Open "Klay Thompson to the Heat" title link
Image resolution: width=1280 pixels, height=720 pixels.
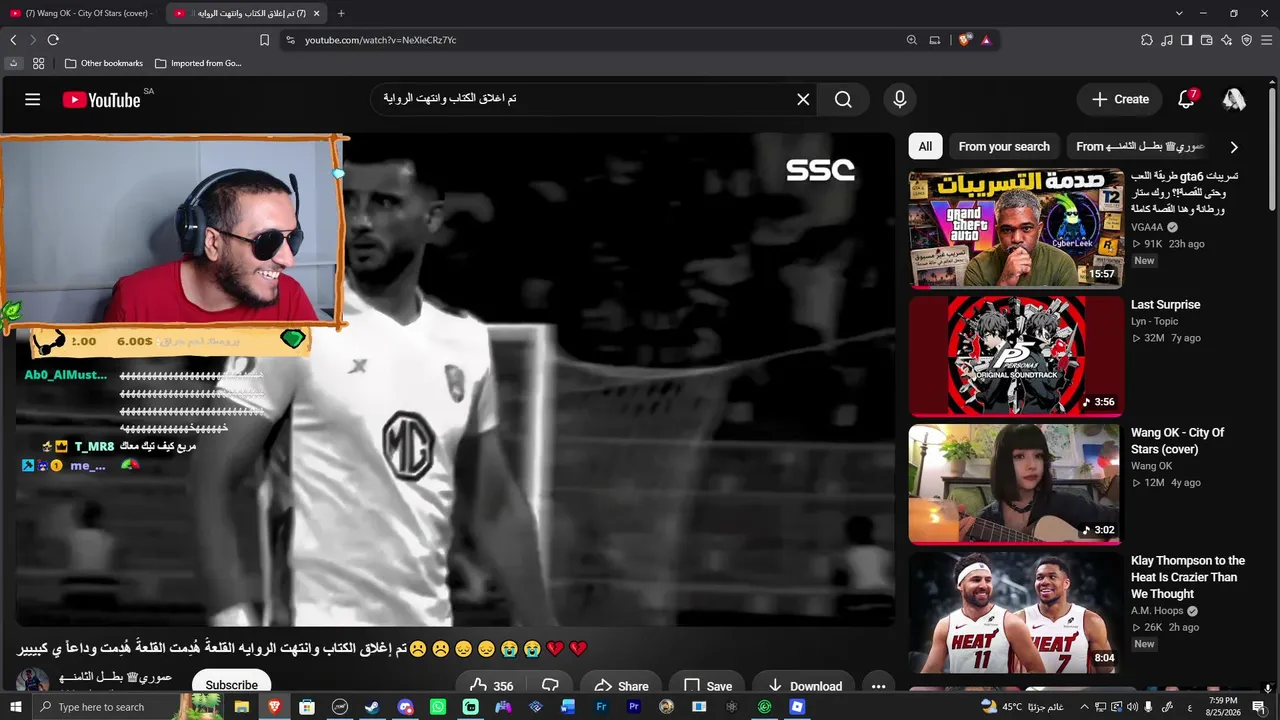1188,577
